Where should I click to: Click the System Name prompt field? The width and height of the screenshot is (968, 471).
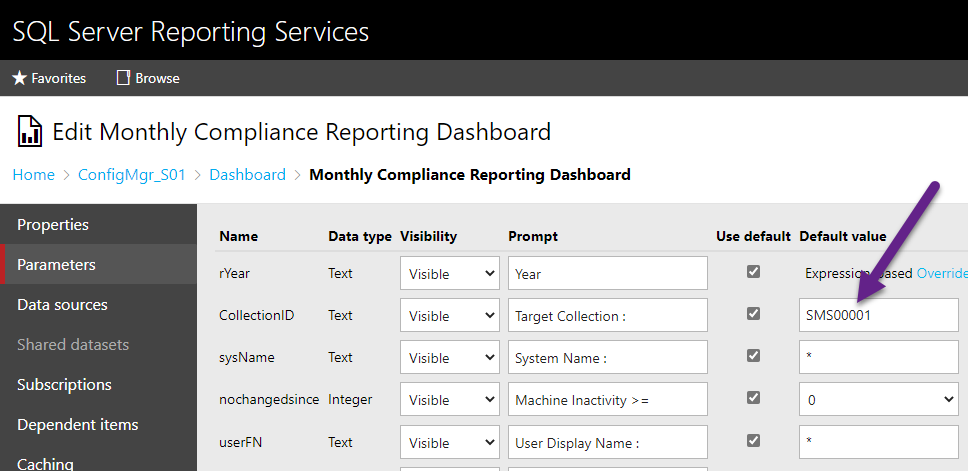(608, 357)
